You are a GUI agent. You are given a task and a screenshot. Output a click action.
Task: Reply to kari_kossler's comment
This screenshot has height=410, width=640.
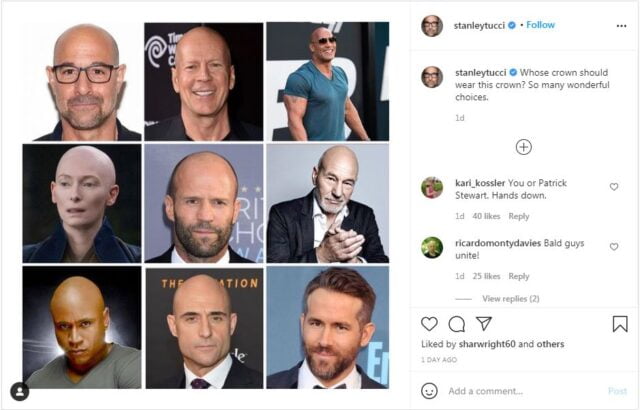tap(518, 216)
